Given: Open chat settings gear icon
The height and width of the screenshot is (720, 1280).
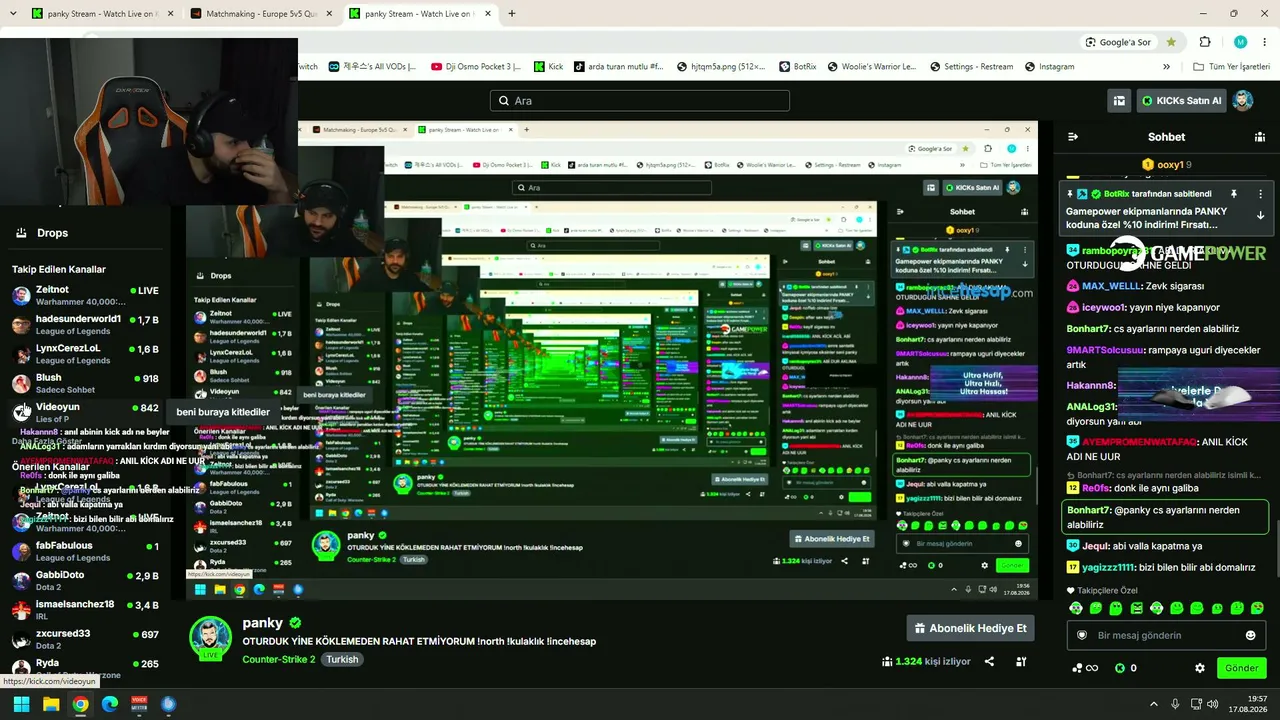Looking at the screenshot, I should pos(1200,668).
